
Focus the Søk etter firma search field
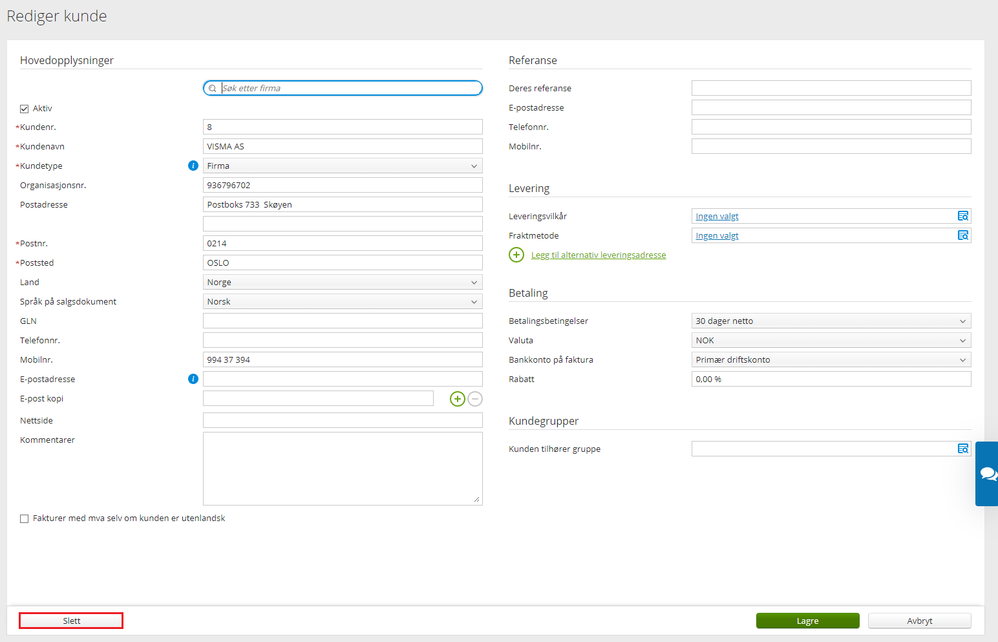(x=342, y=88)
